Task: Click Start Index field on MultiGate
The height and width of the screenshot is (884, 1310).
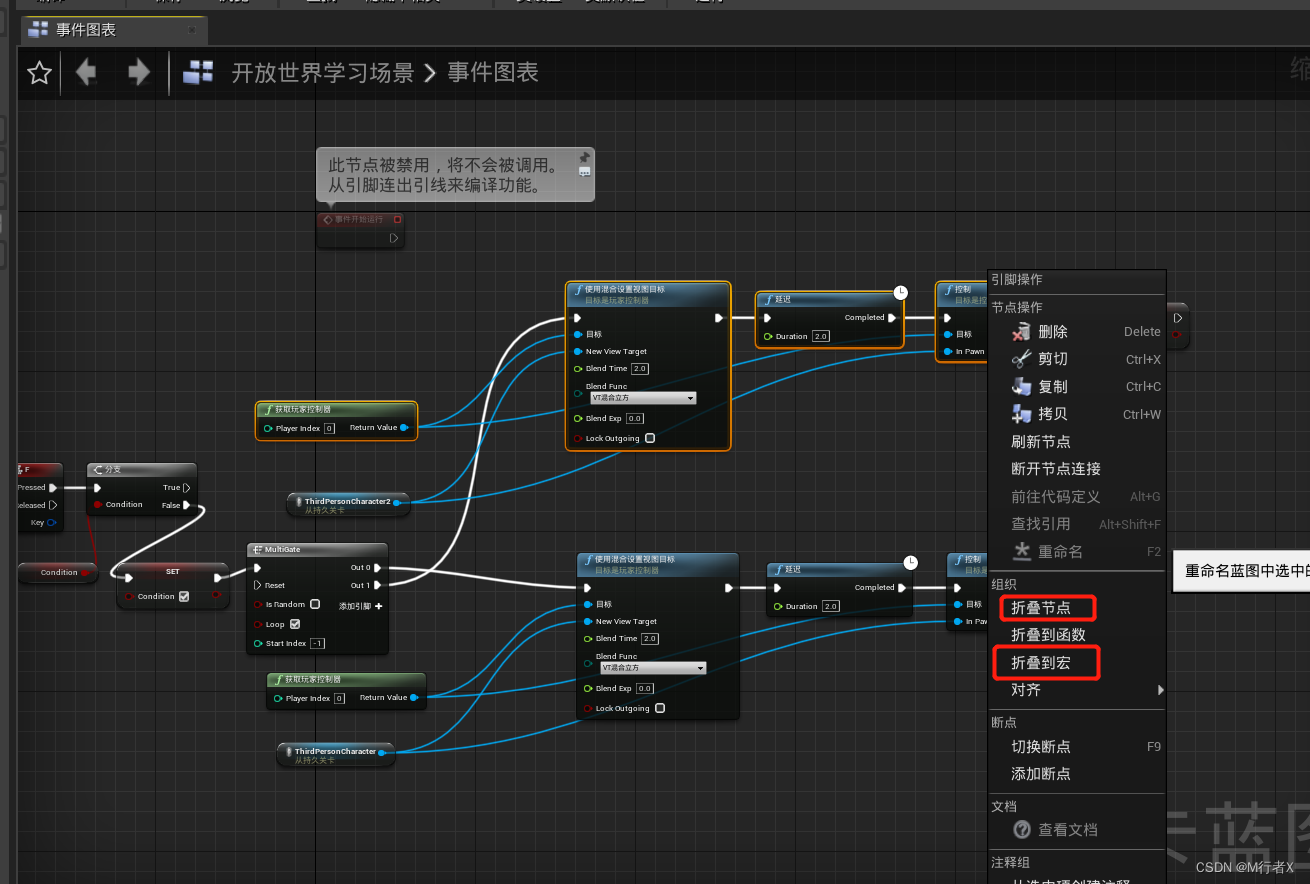Action: pyautogui.click(x=317, y=643)
